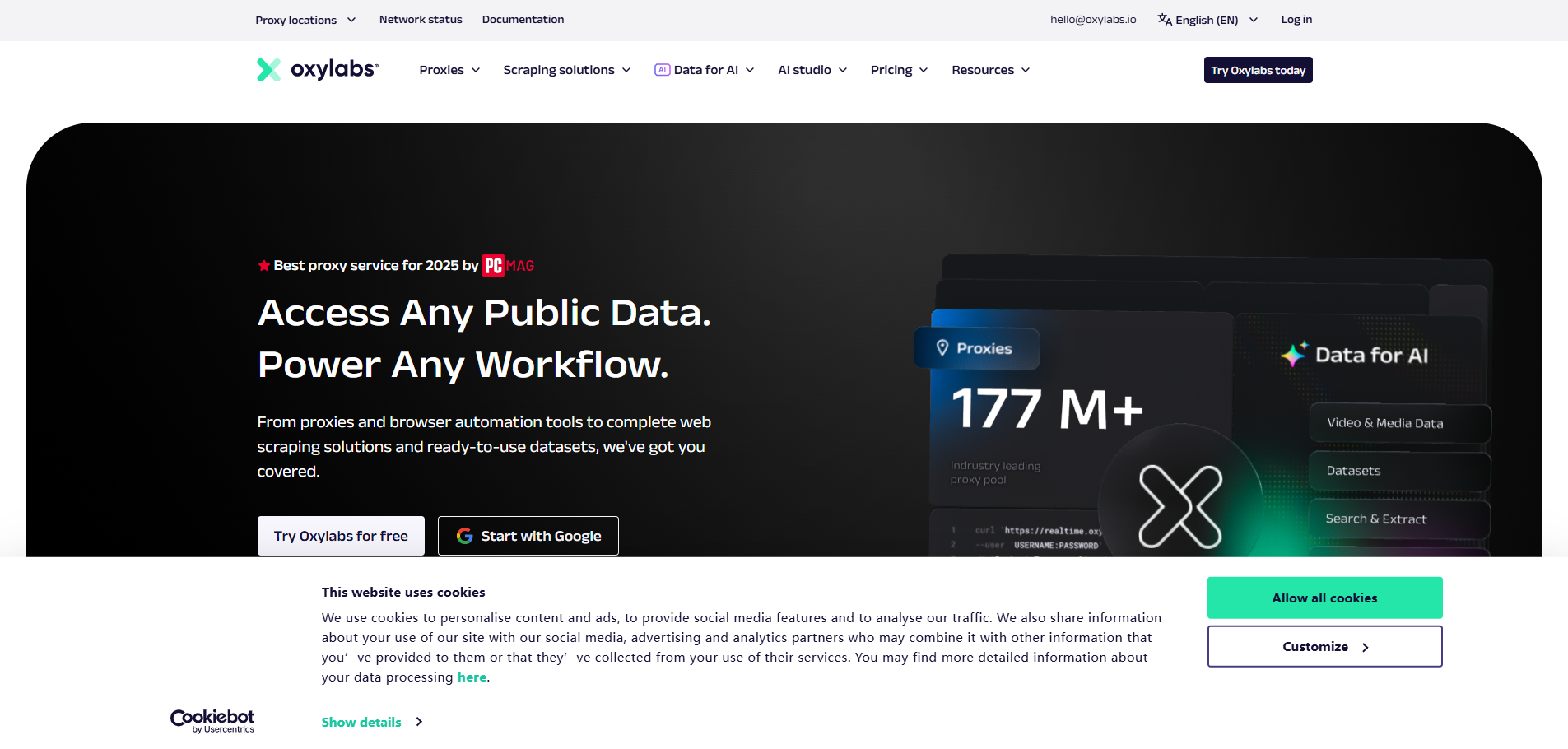Open the Network status link
The width and height of the screenshot is (1568, 749).
pos(421,20)
